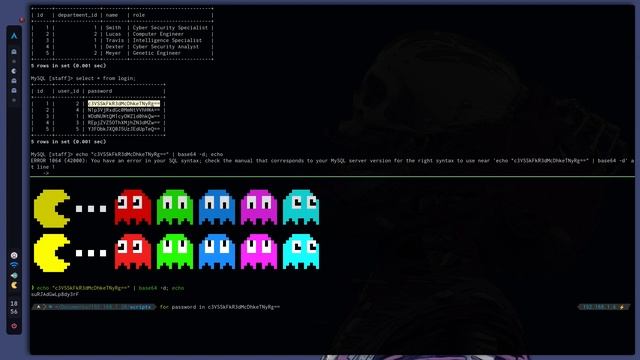The image size is (640, 360).
Task: Click role "Genetic Engineer"
Action: [x=156, y=53]
